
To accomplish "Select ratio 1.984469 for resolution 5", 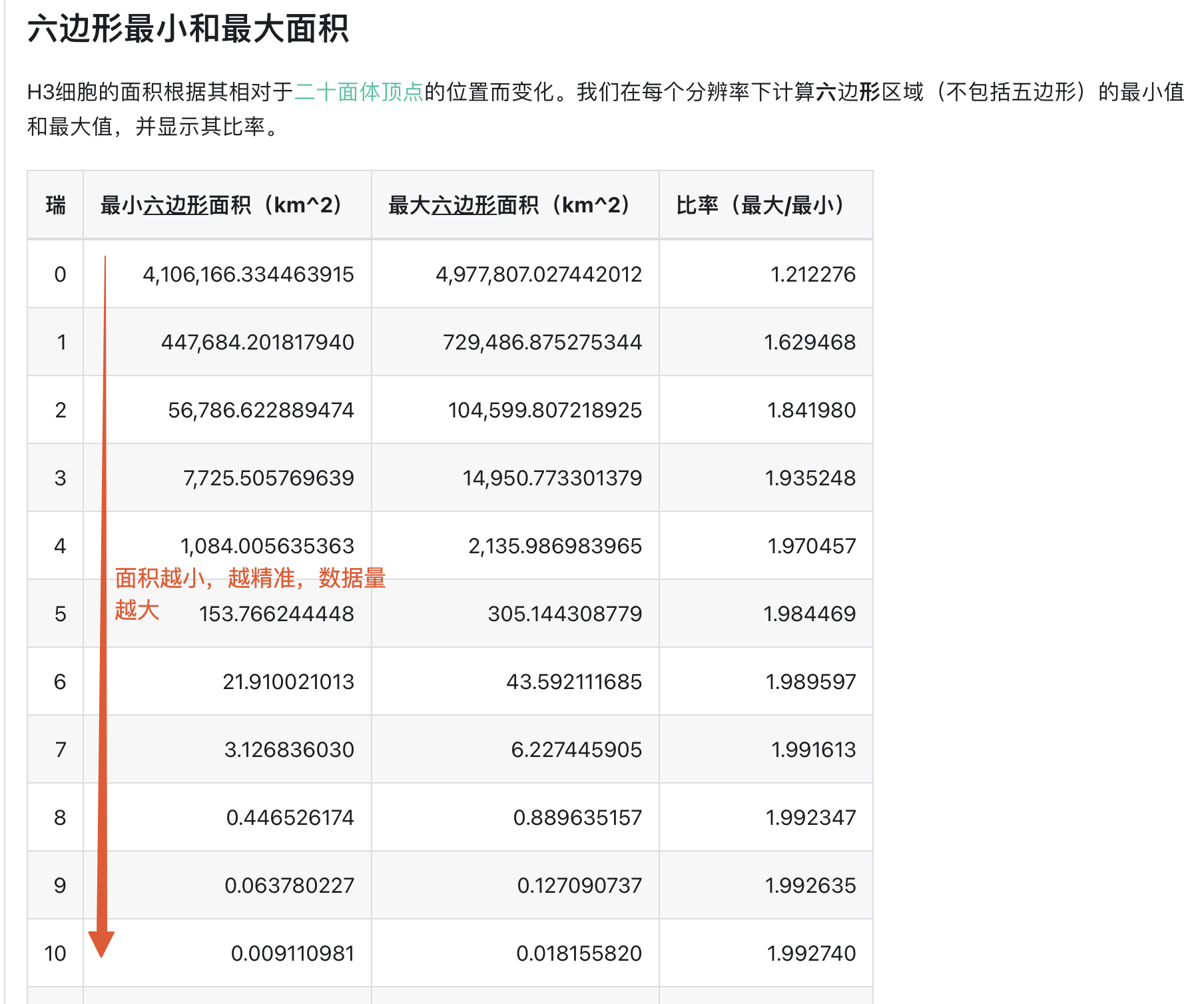I will [x=810, y=614].
